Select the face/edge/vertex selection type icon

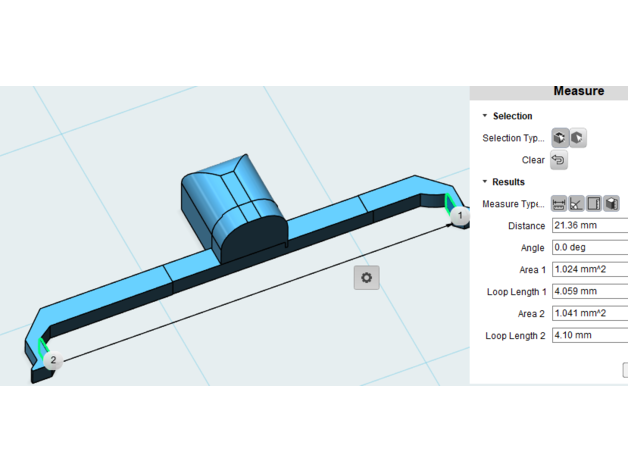click(560, 138)
